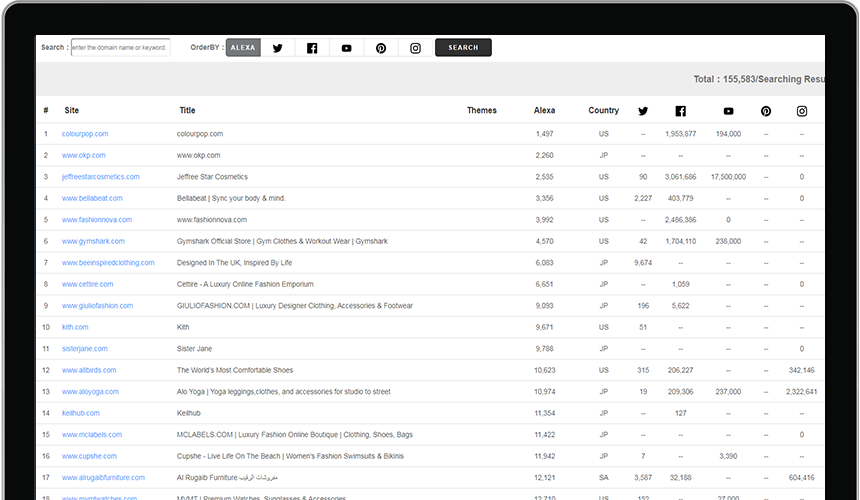
Task: Click the Alexa rank 10,974 cell
Action: [x=545, y=391]
